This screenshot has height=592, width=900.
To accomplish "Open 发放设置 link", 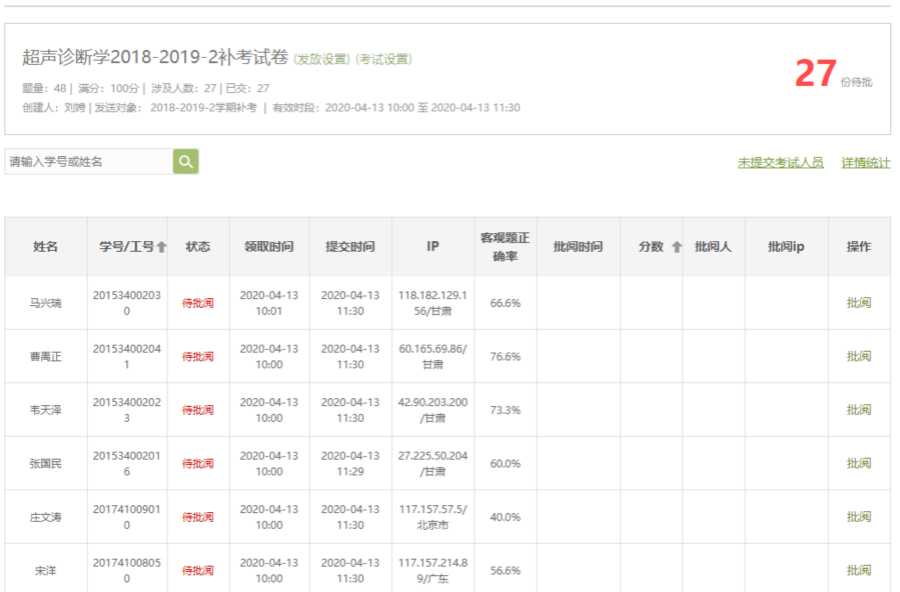I will coord(322,59).
